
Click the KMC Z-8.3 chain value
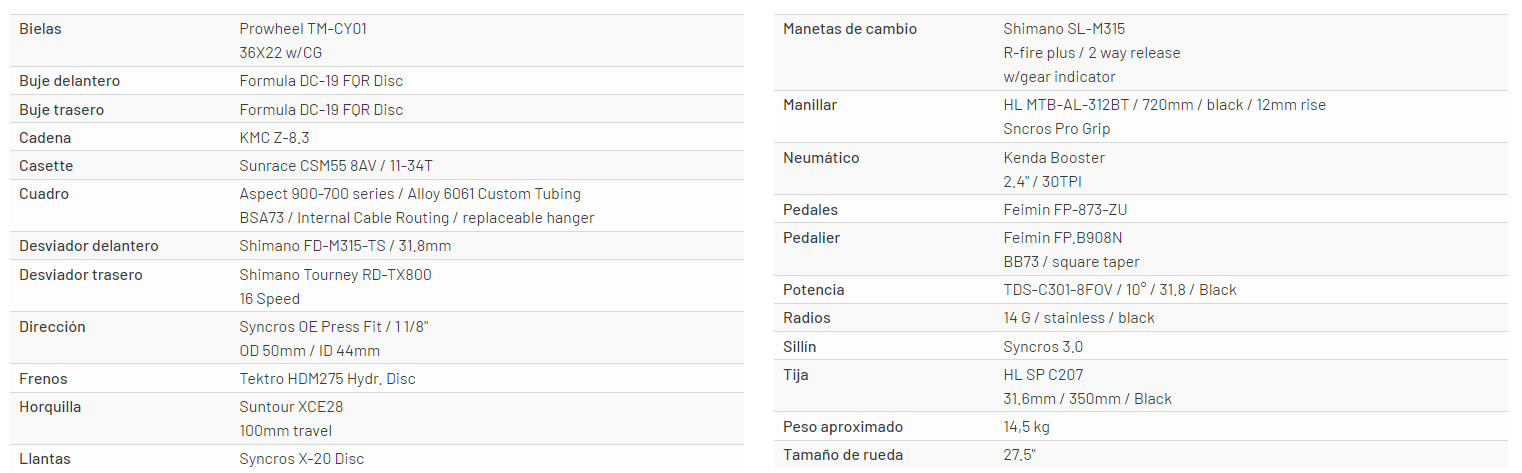tap(273, 138)
